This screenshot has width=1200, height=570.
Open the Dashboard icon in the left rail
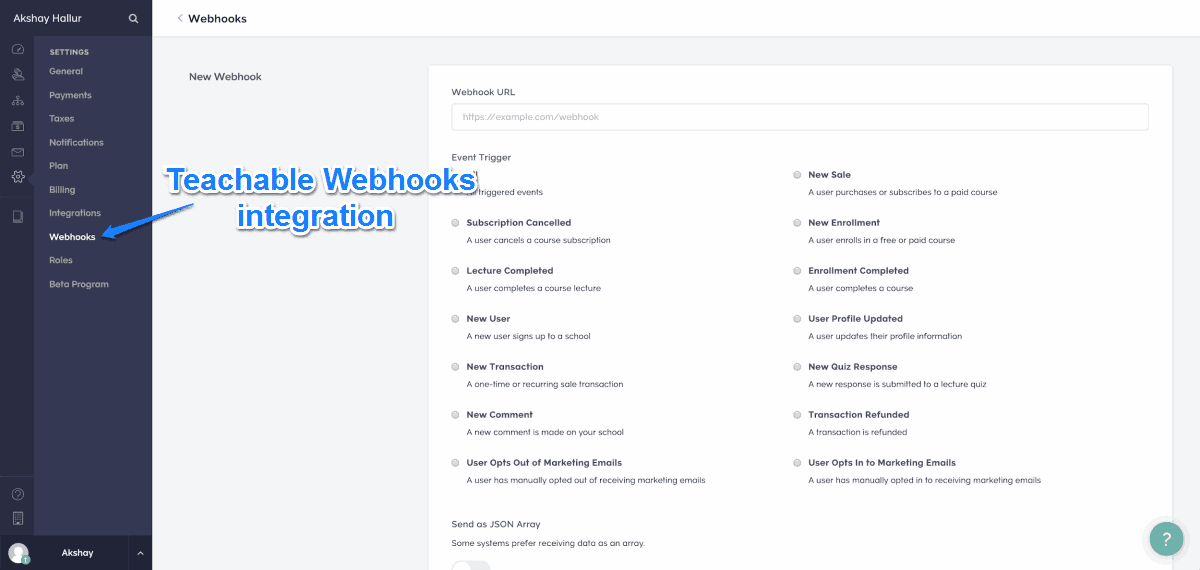[x=17, y=49]
